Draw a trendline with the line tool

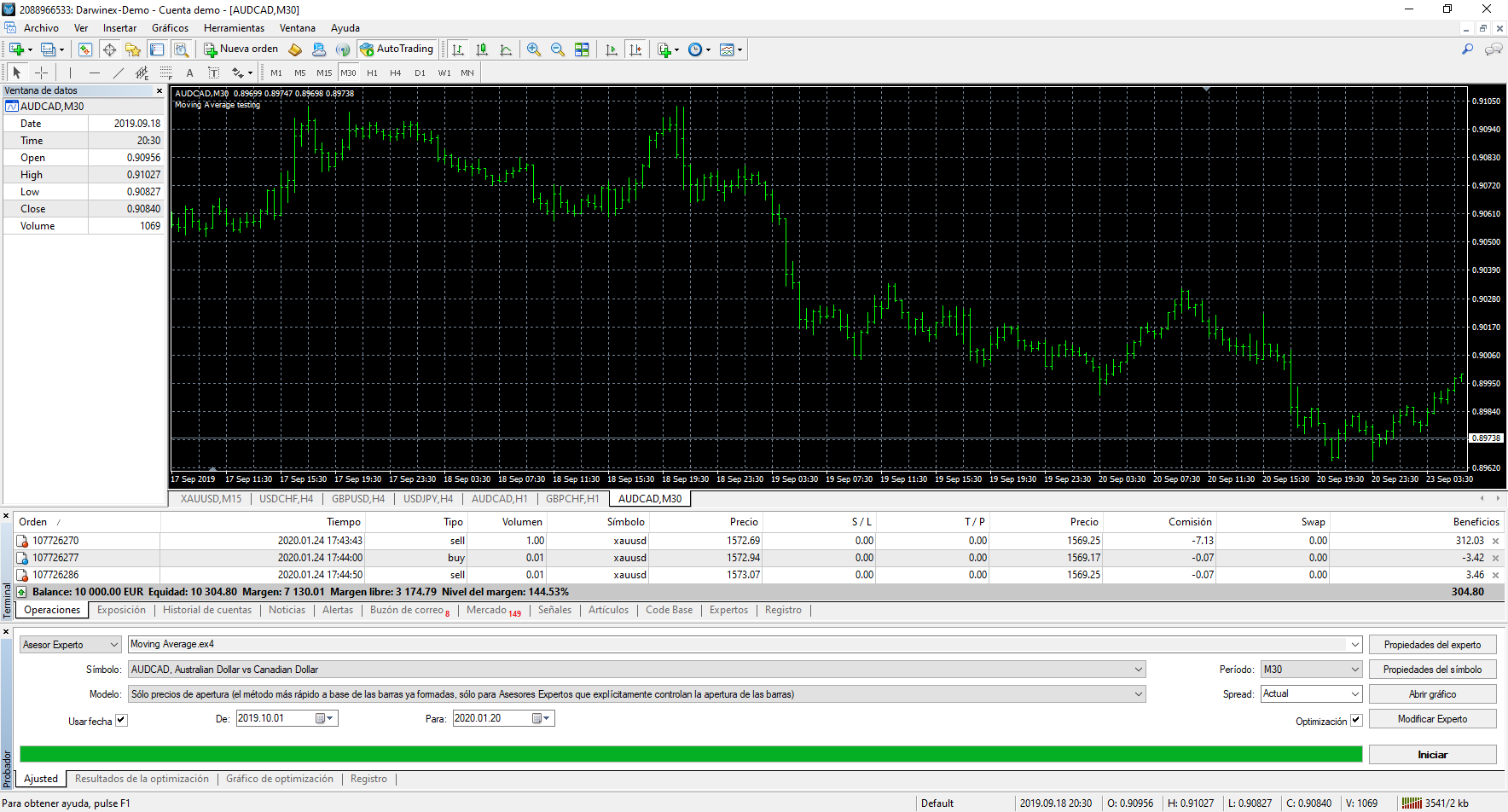point(119,72)
